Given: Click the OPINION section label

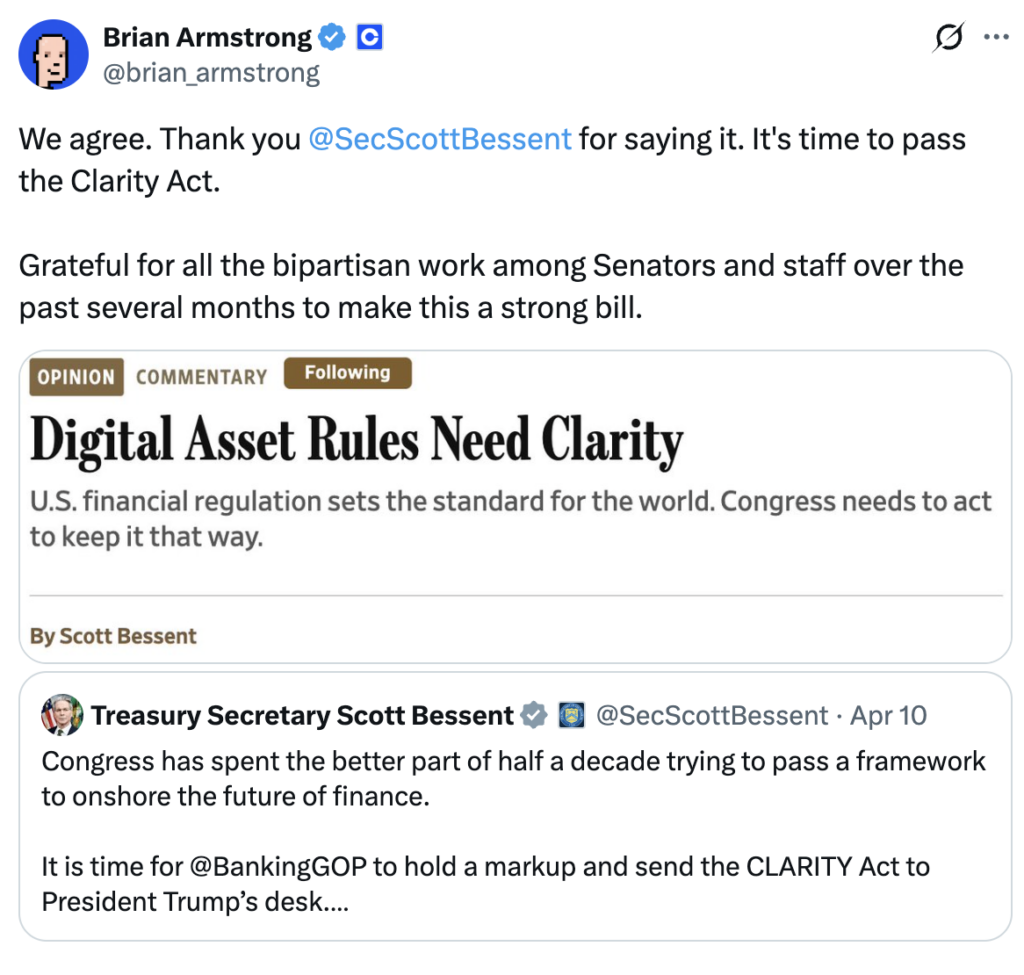Looking at the screenshot, I should 75,377.
